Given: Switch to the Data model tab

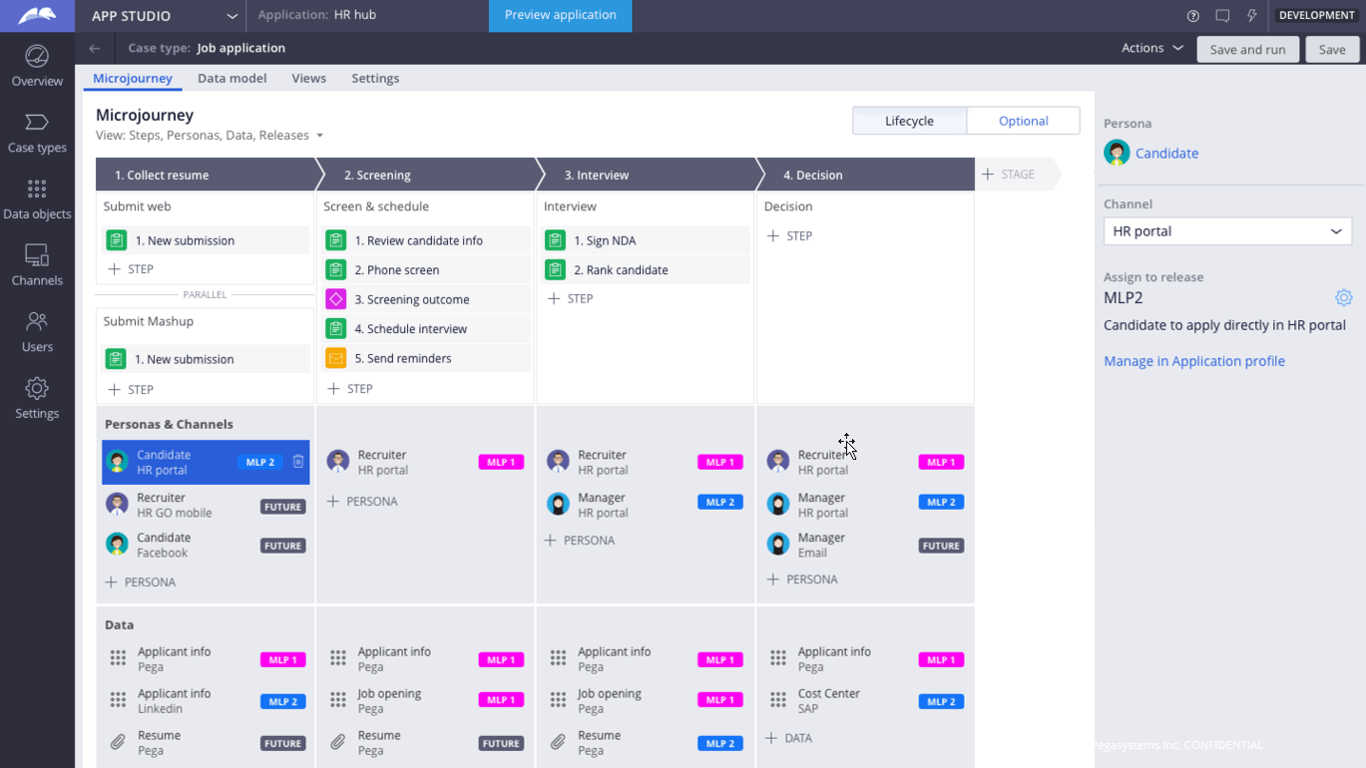Looking at the screenshot, I should 232,78.
